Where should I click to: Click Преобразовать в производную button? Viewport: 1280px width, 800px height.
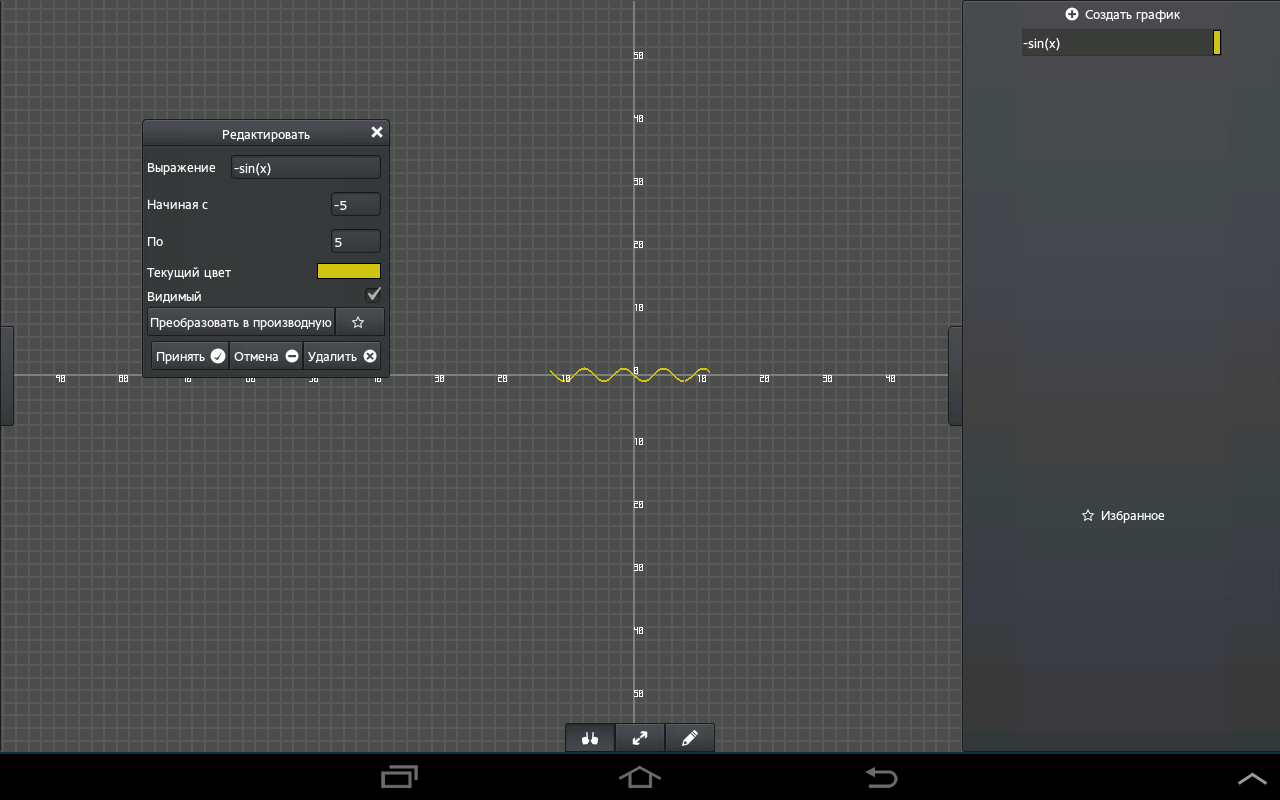coord(240,322)
